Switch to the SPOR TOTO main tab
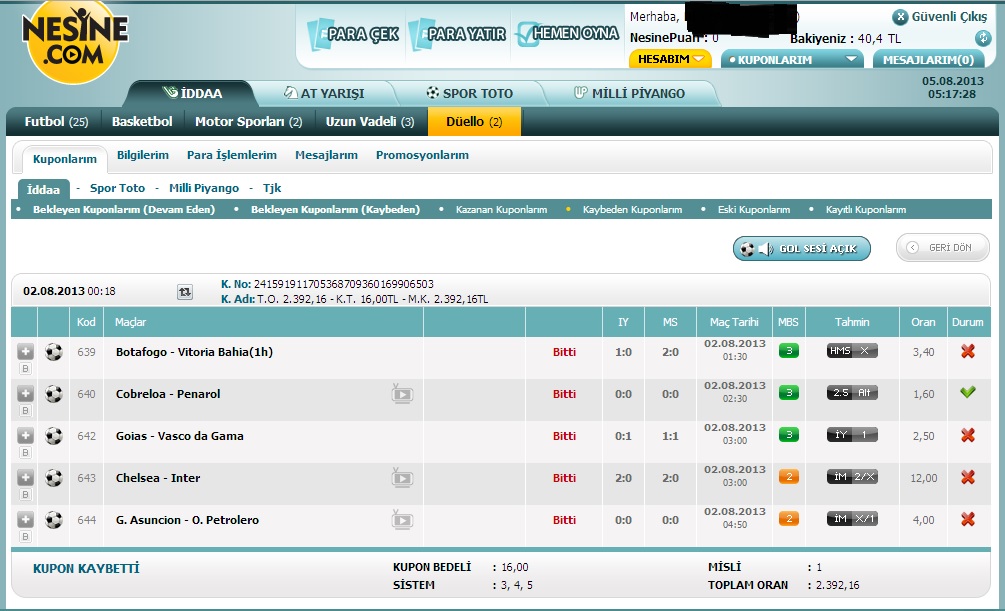The height and width of the screenshot is (611, 1005). [x=470, y=94]
